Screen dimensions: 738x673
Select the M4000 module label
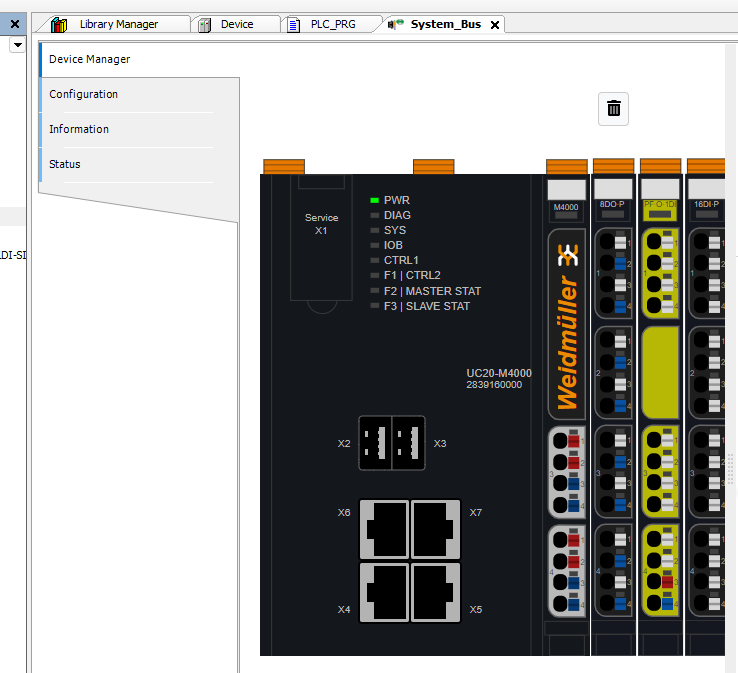pyautogui.click(x=566, y=207)
